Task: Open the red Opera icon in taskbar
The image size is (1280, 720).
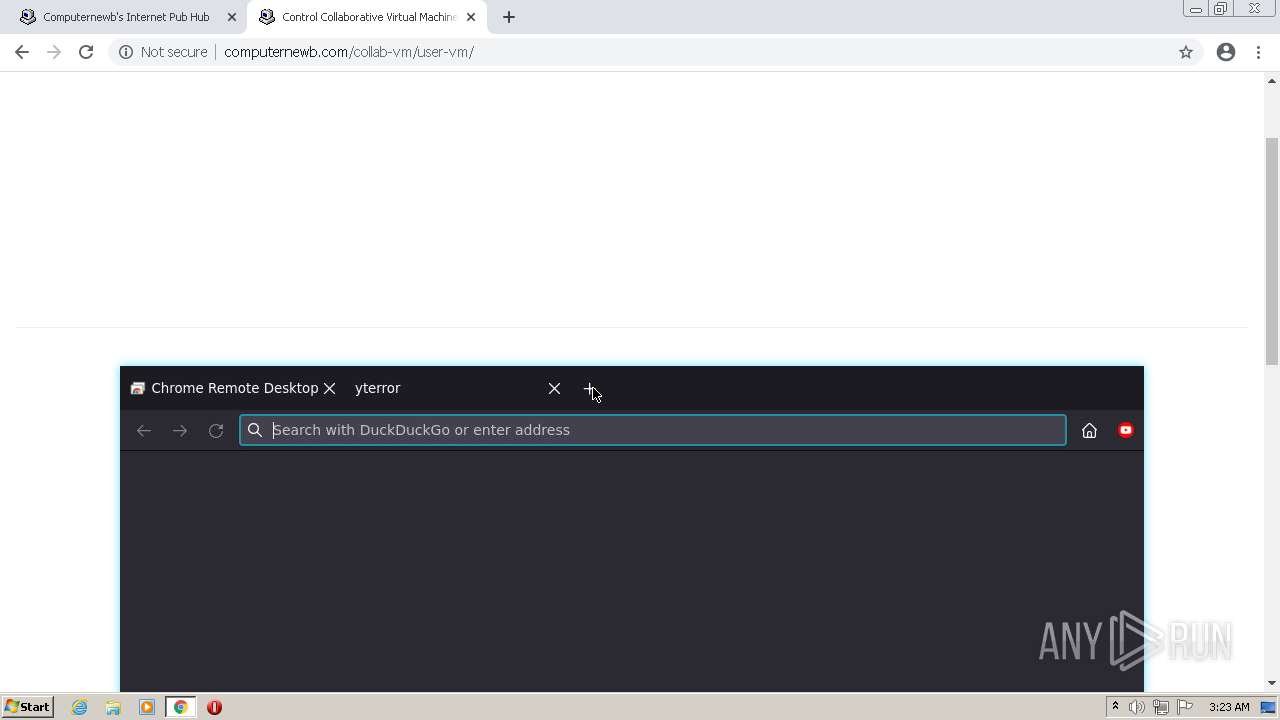Action: pyautogui.click(x=214, y=707)
